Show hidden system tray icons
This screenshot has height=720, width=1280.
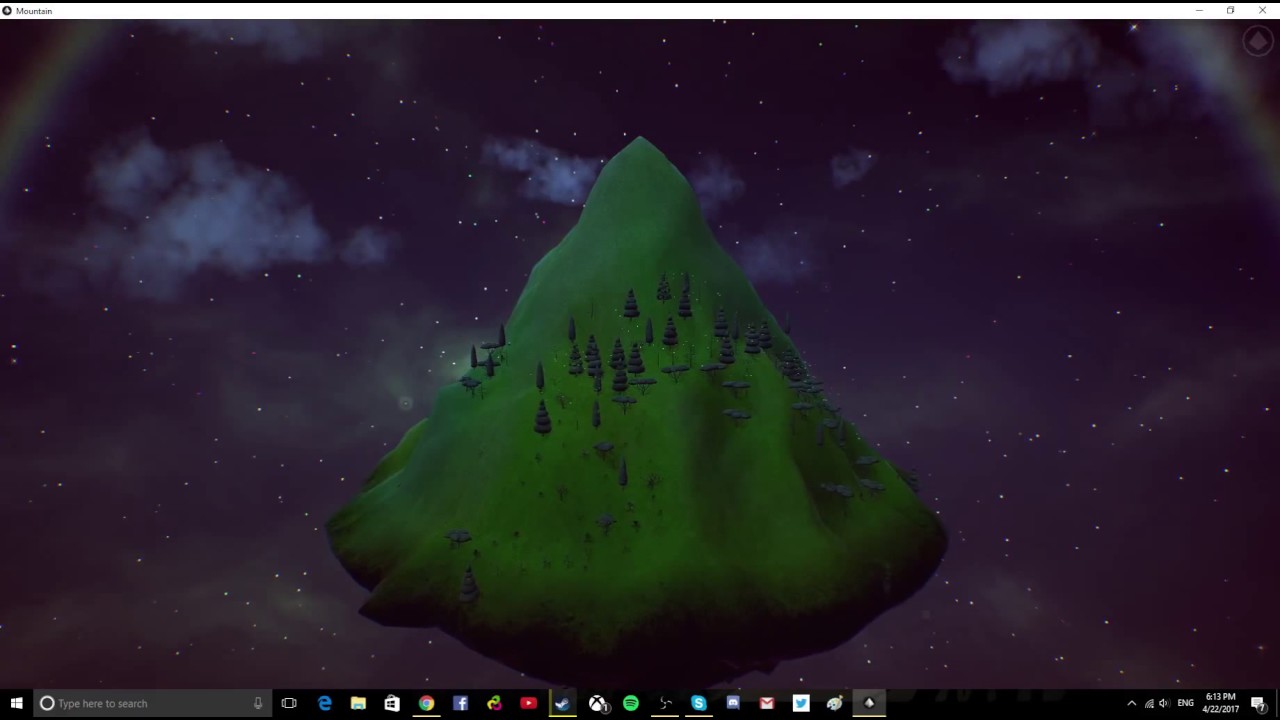tap(1131, 703)
